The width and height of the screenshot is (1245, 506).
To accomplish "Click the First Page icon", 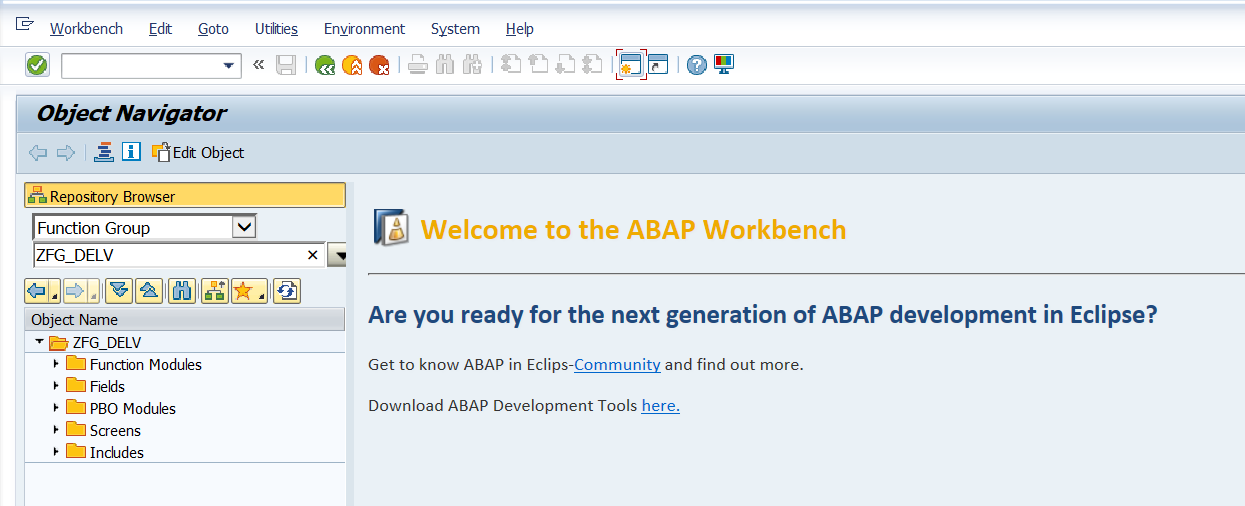I will 511,65.
